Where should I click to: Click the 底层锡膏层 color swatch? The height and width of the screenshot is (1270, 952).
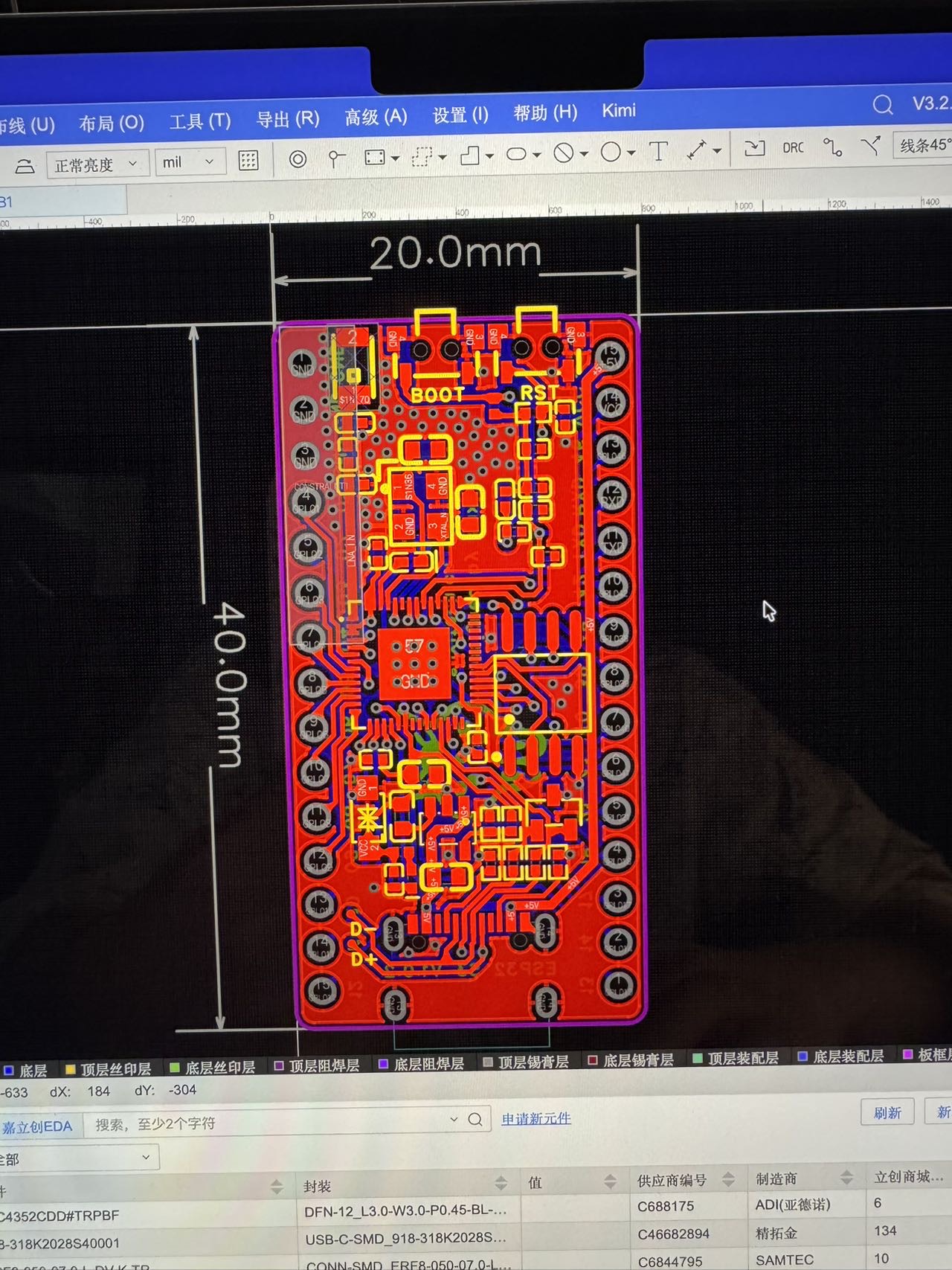coord(593,1060)
